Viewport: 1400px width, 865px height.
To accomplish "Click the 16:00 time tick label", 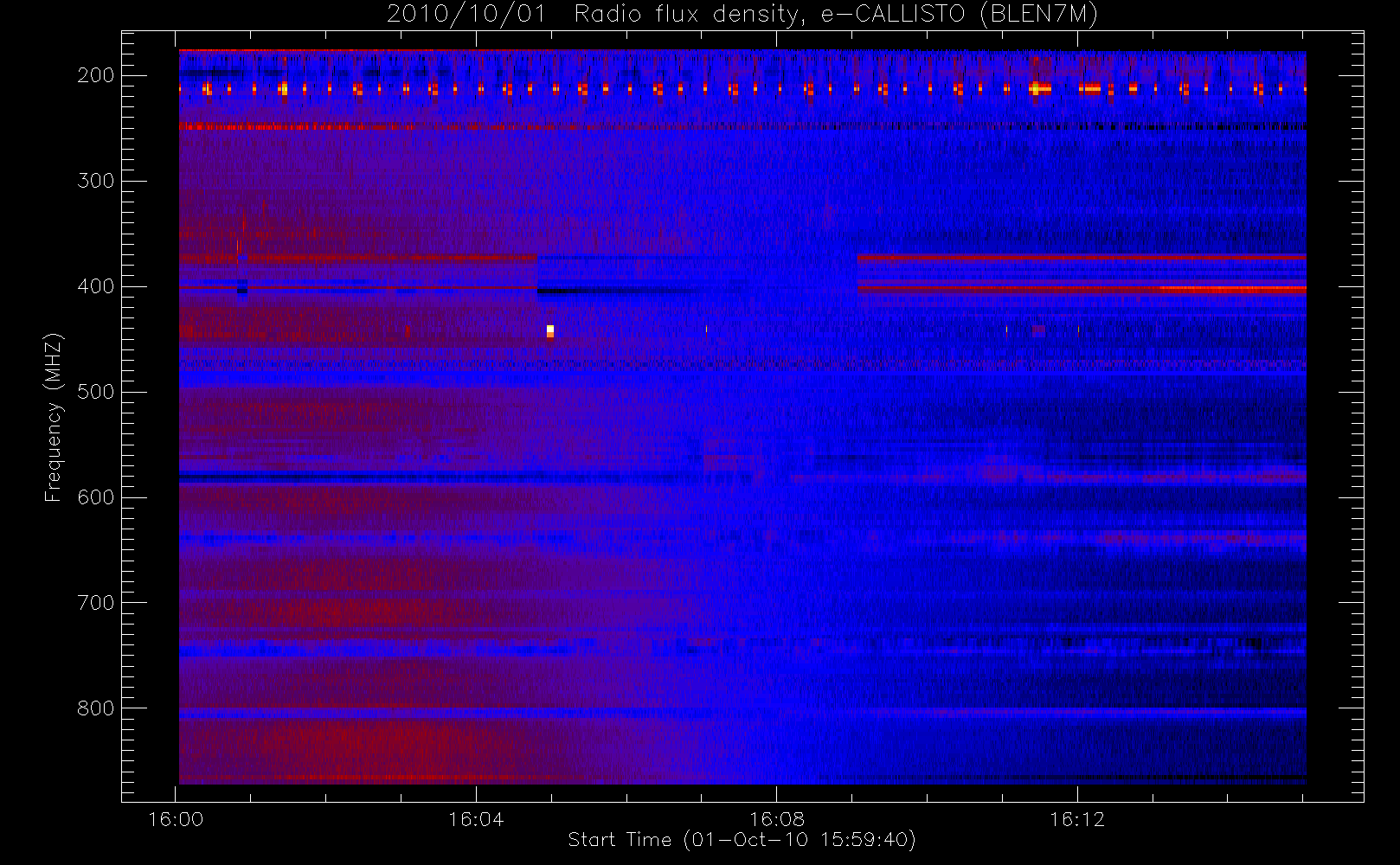I will click(x=176, y=819).
